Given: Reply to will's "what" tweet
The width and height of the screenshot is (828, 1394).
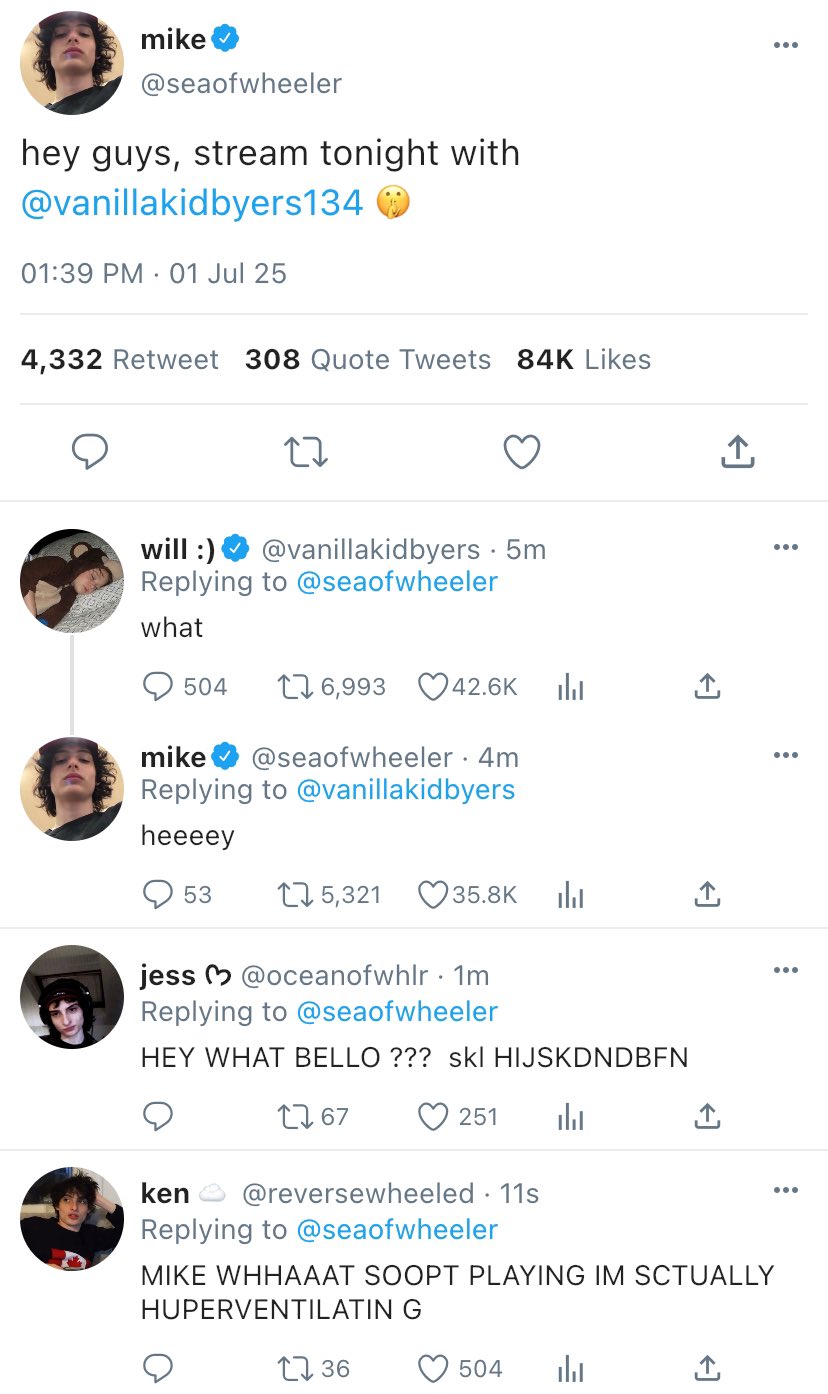Looking at the screenshot, I should 158,687.
